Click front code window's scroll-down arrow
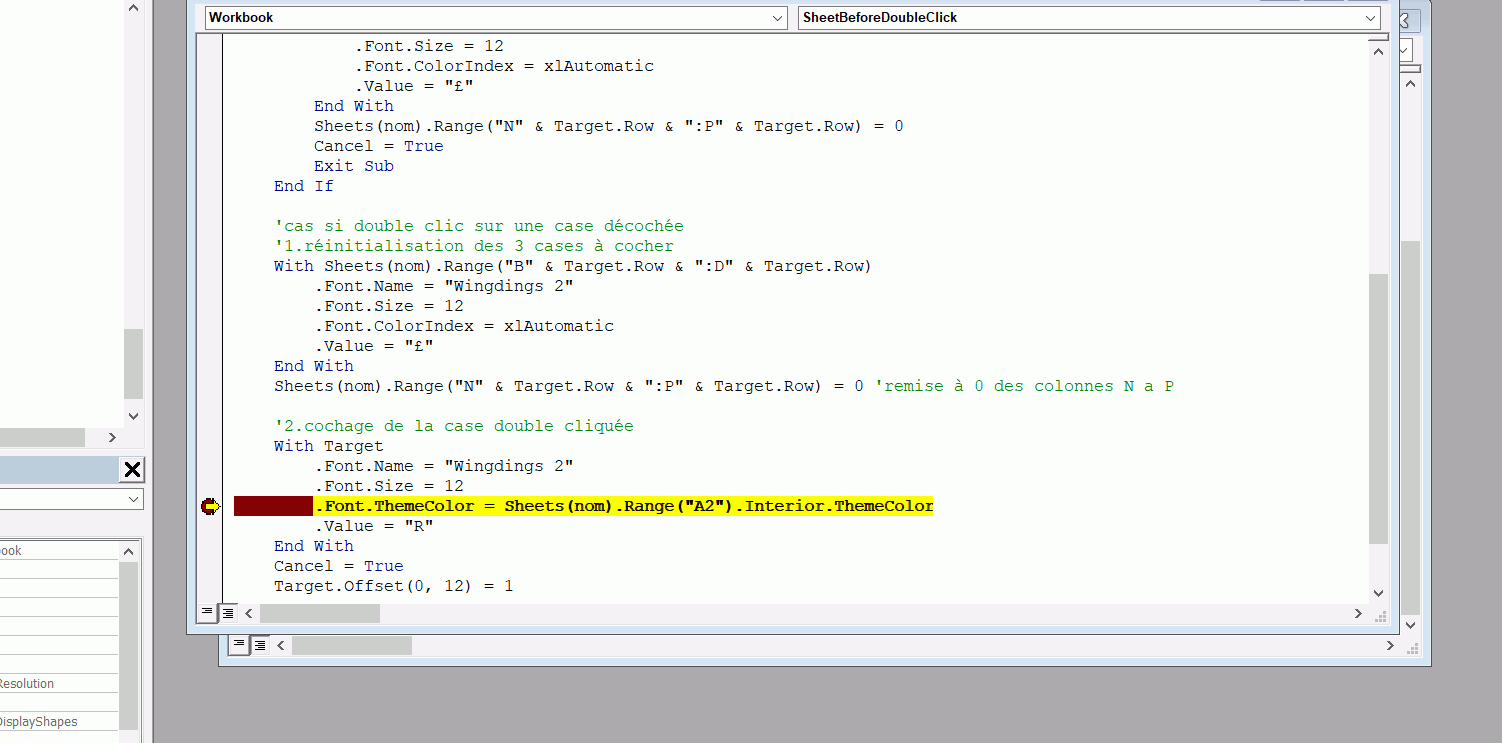 click(x=1379, y=593)
